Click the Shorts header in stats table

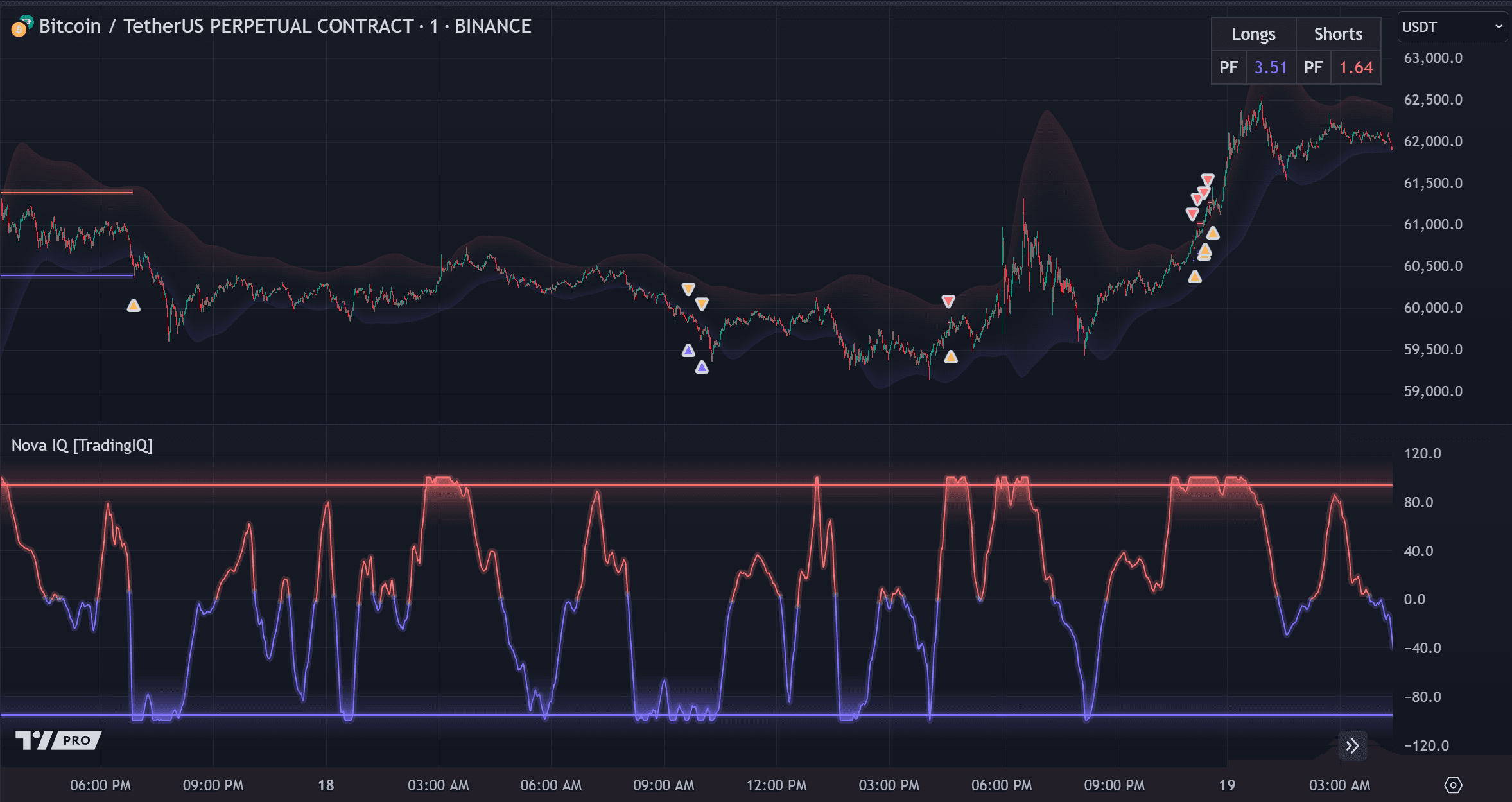(1338, 34)
